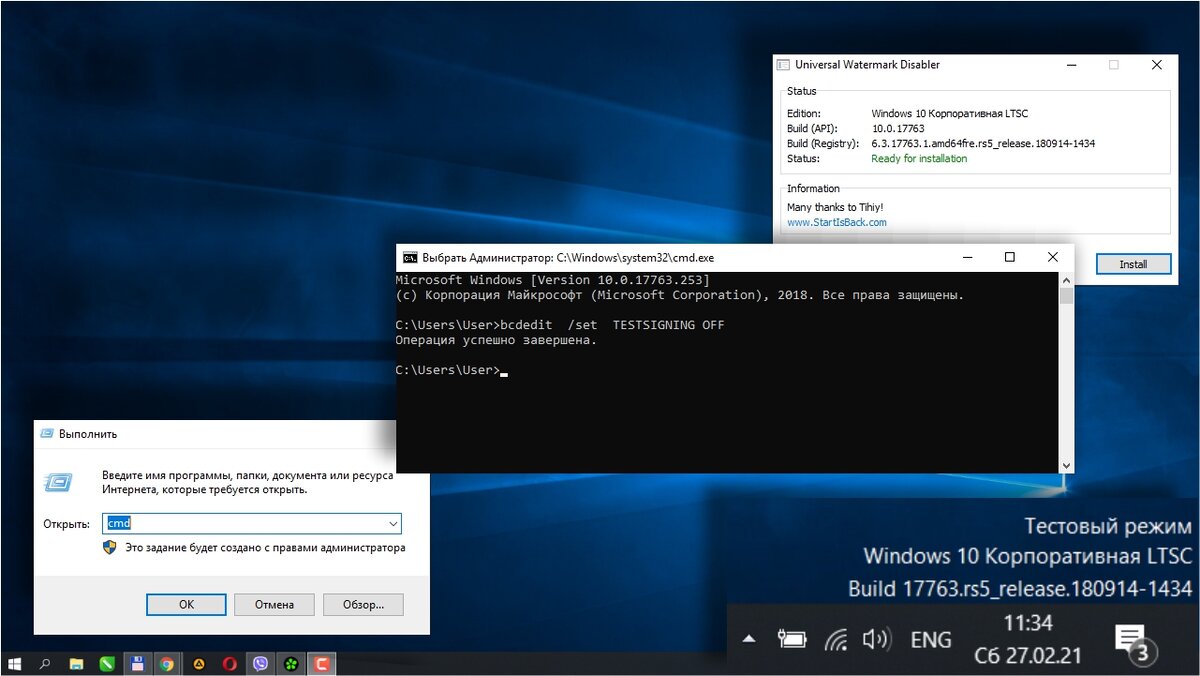Browse for a file with Обзор...
The width and height of the screenshot is (1200, 676).
point(363,604)
